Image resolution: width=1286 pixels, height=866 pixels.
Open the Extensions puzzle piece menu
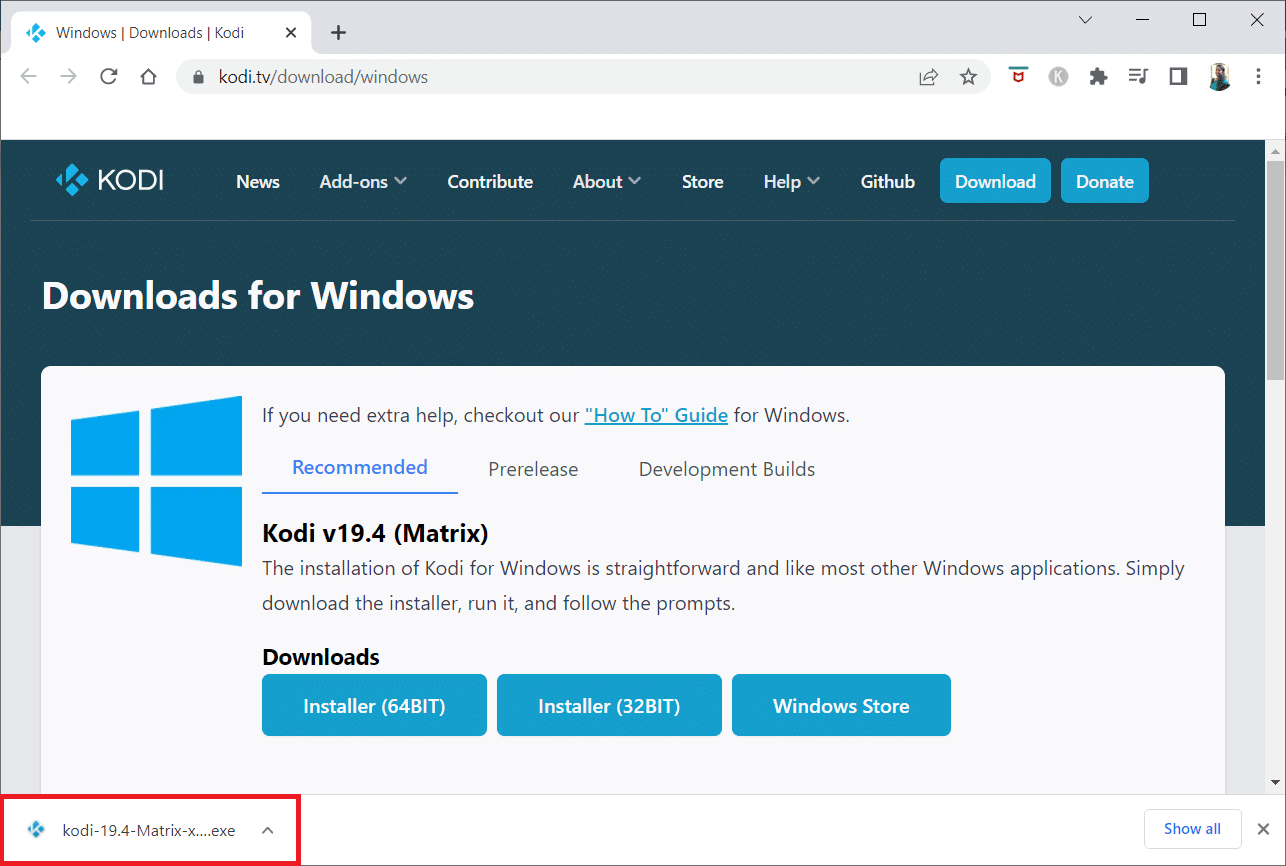click(1098, 77)
